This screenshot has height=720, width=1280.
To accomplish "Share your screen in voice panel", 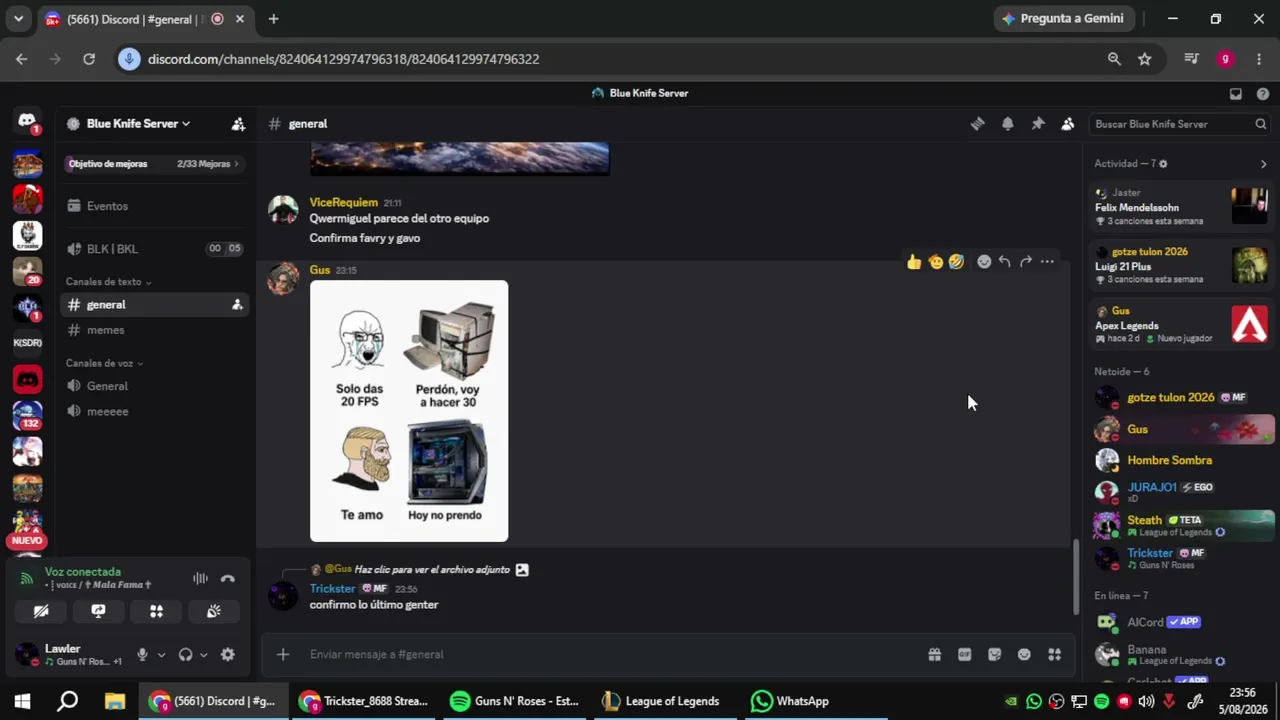I will [98, 611].
